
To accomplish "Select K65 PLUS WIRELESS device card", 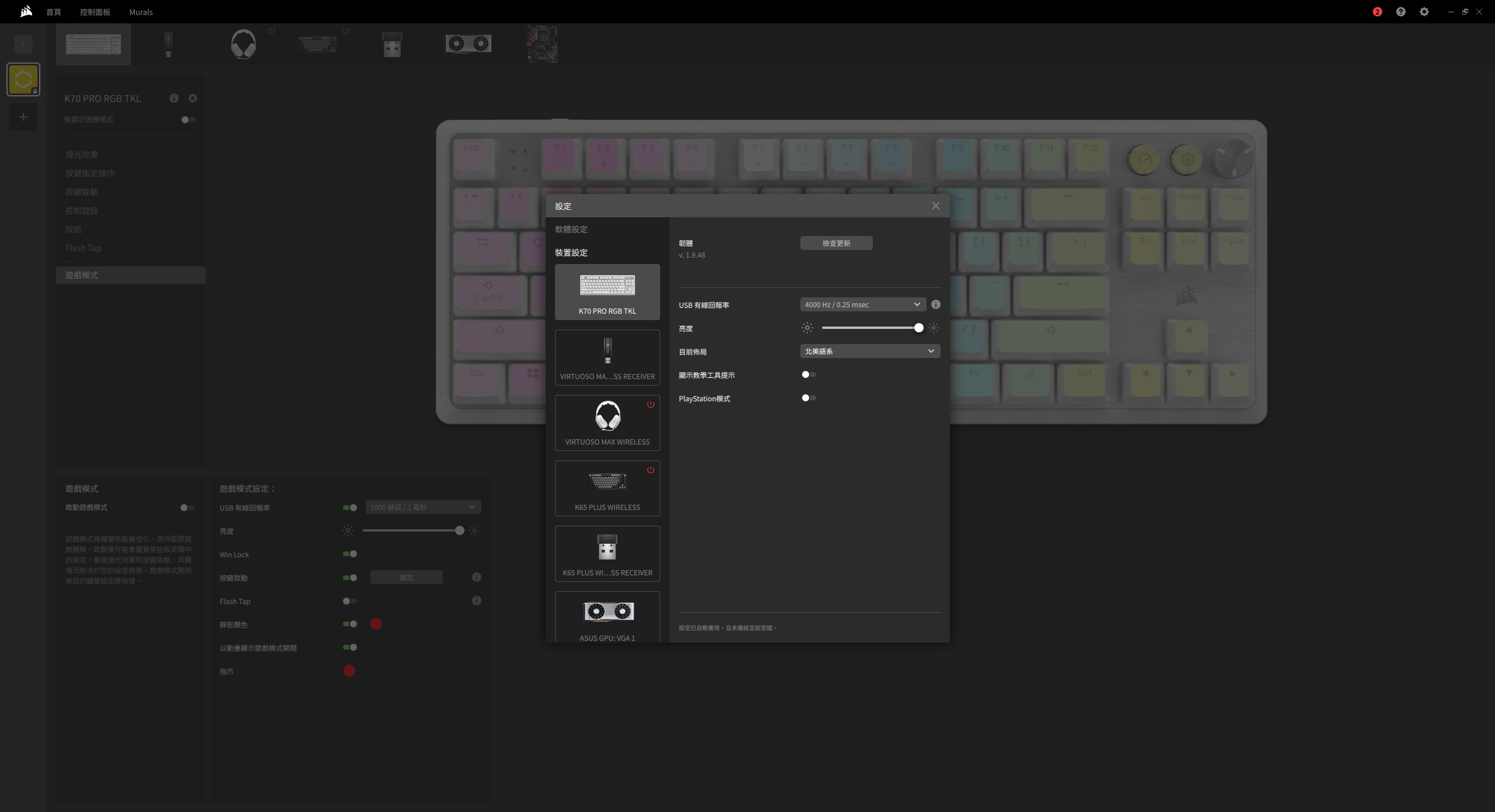I will (x=607, y=488).
